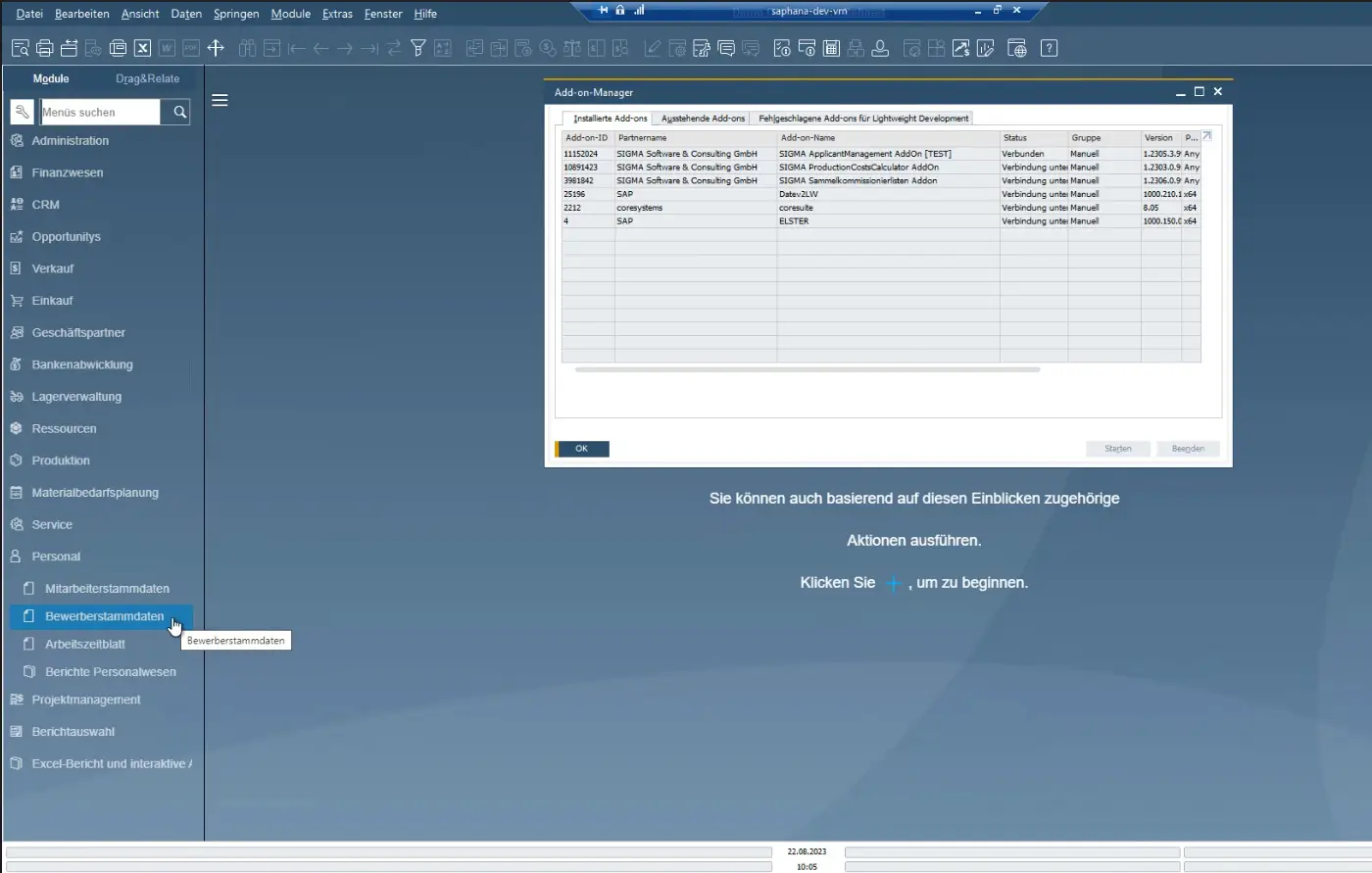
Task: Collapse the sidebar with the hamburger icon
Action: [220, 99]
